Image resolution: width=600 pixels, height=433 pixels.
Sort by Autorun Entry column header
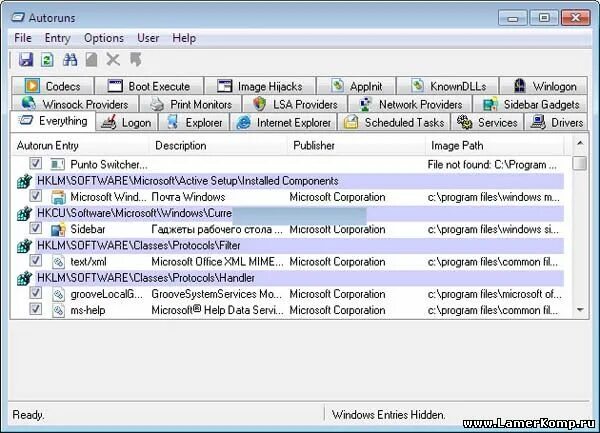80,145
